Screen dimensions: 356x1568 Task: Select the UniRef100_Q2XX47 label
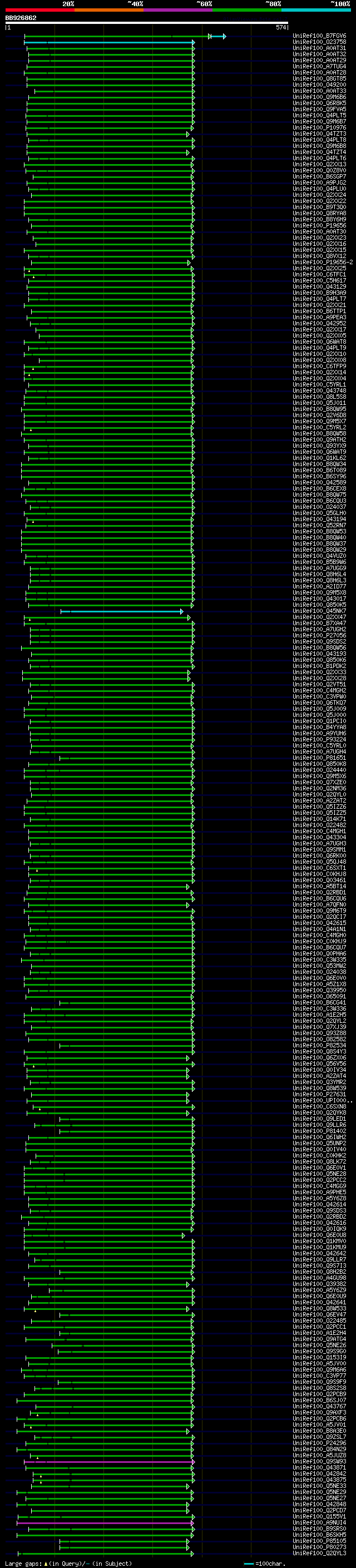click(x=319, y=617)
